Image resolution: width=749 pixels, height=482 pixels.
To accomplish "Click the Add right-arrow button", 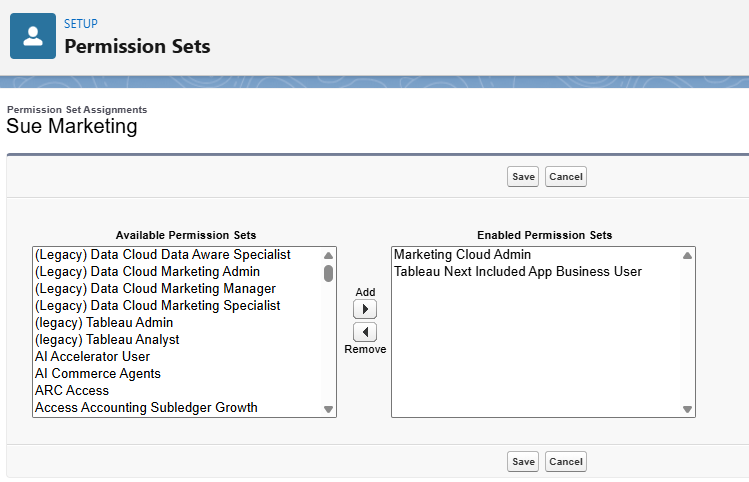I will point(365,309).
